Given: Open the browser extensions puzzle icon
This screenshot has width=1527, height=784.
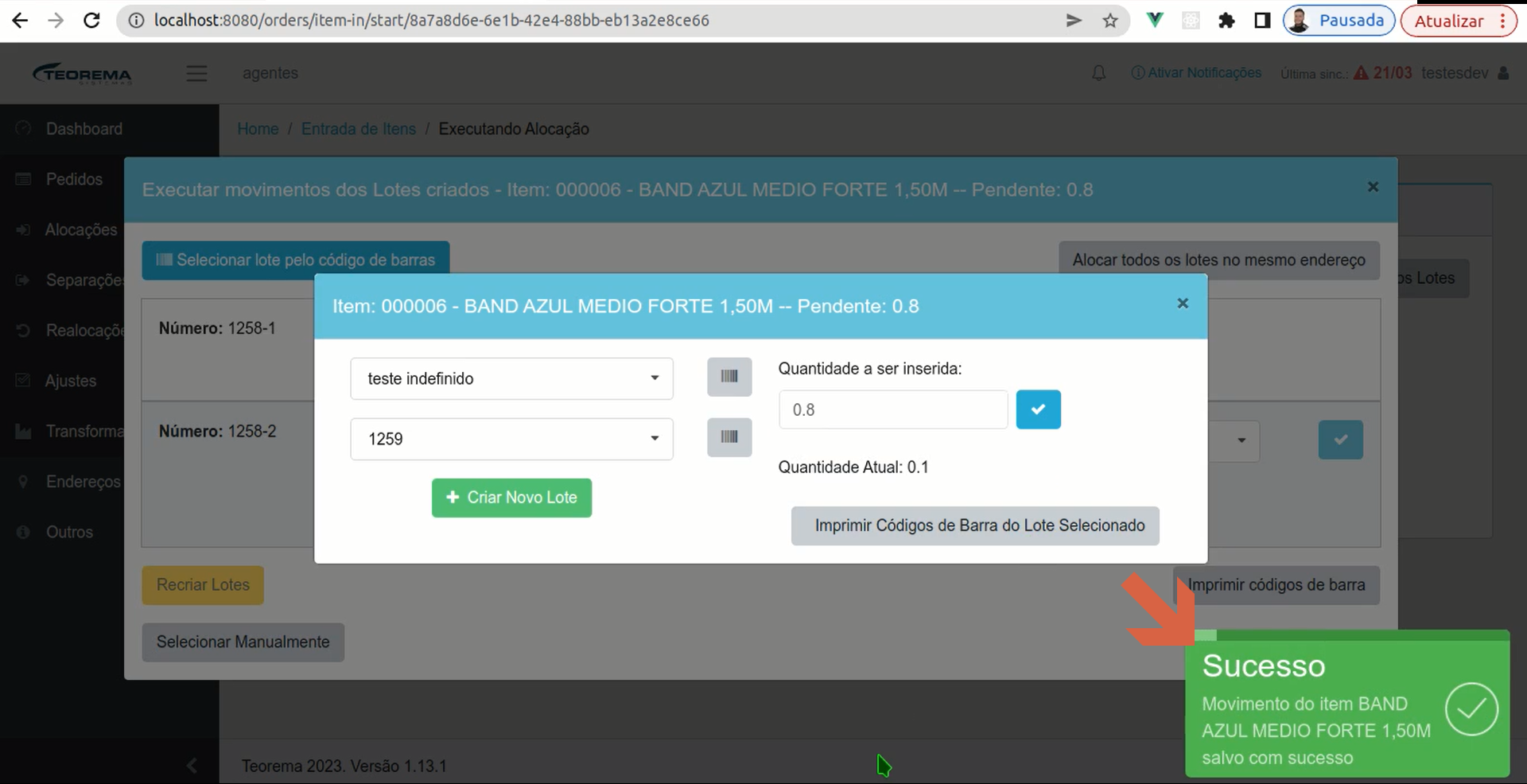Looking at the screenshot, I should (x=1226, y=21).
